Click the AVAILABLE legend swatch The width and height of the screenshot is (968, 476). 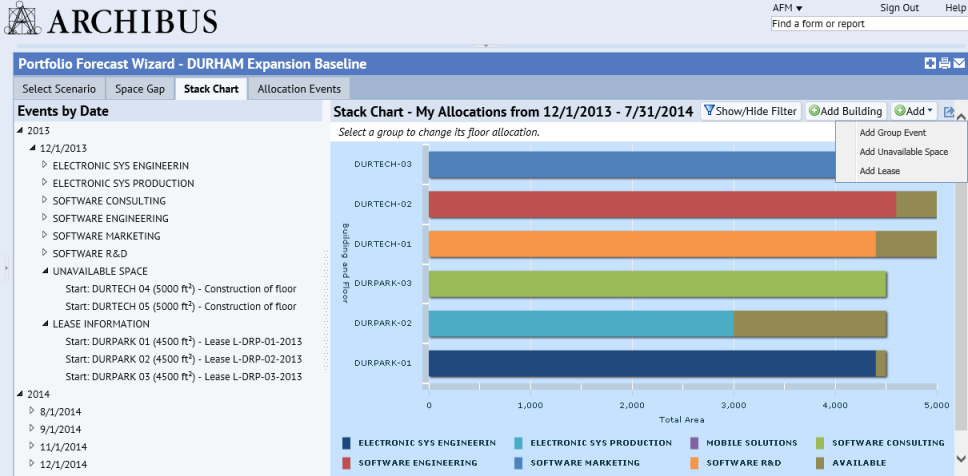820,462
